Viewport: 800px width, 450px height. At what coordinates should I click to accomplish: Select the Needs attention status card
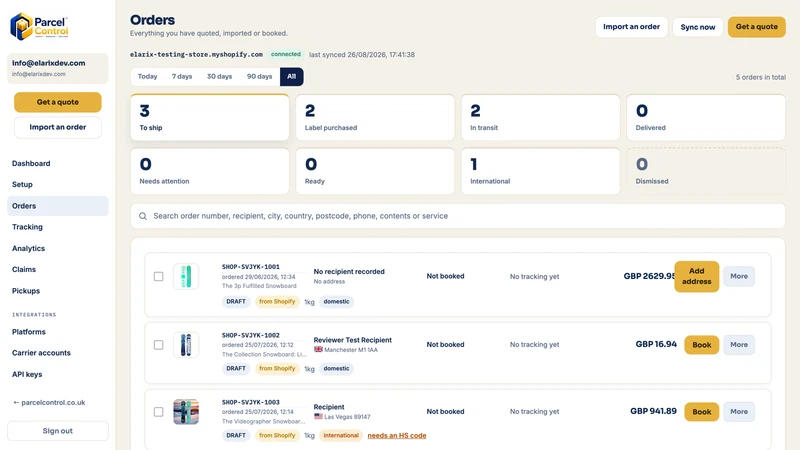[x=210, y=171]
